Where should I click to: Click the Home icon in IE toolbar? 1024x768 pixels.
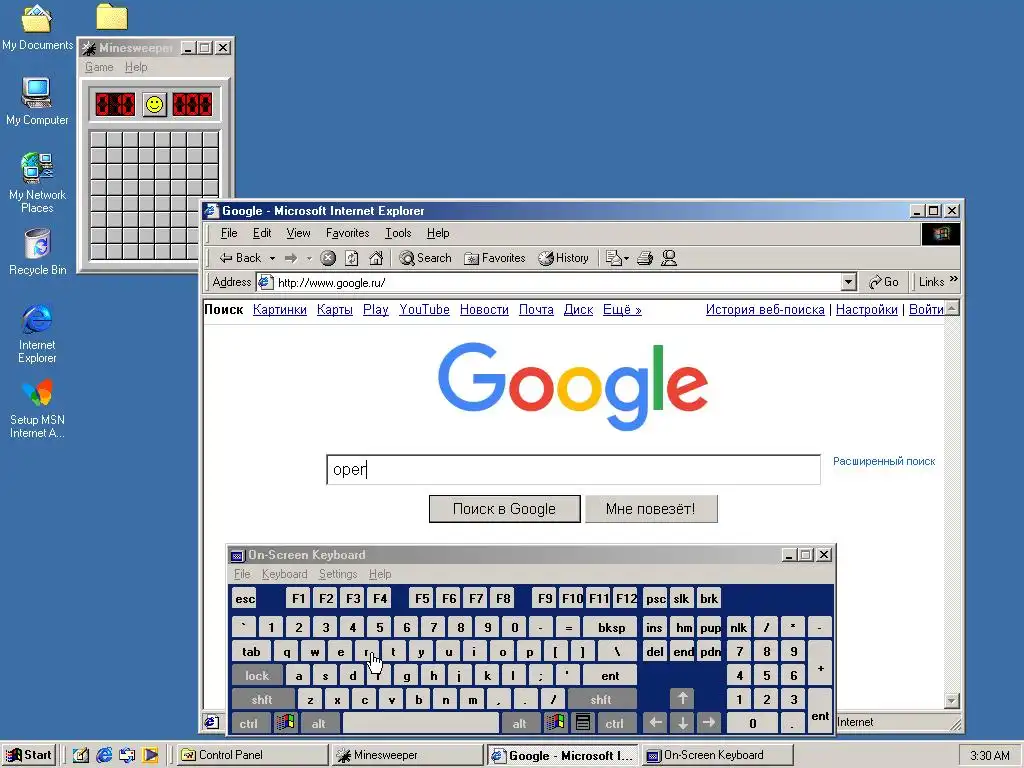pyautogui.click(x=376, y=258)
